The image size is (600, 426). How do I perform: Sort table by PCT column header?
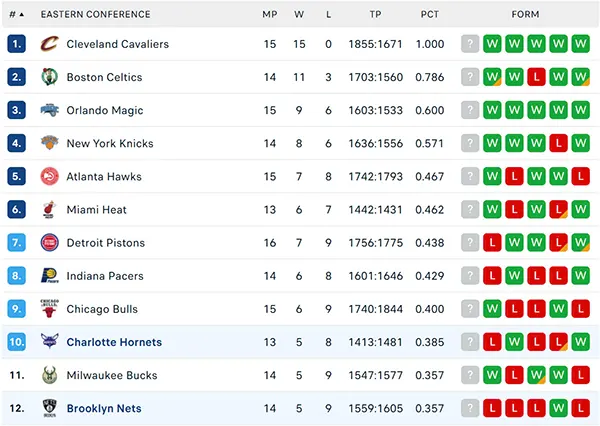click(430, 15)
